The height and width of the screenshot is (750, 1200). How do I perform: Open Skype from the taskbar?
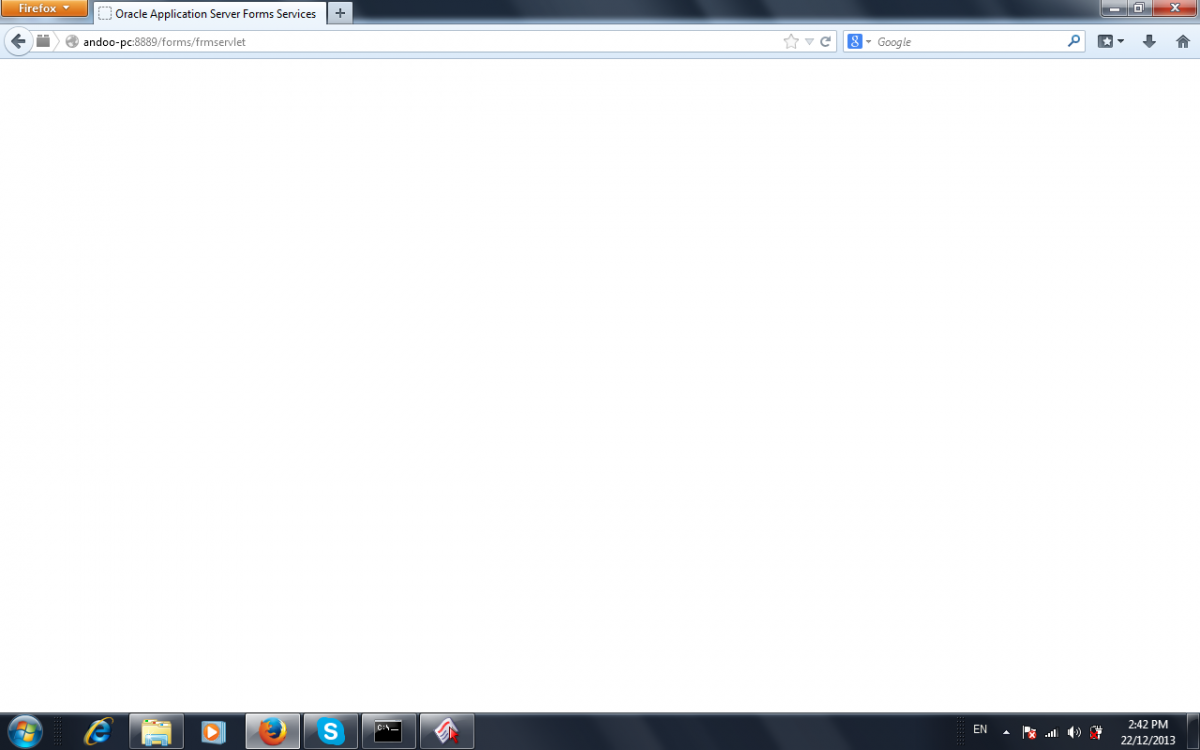pyautogui.click(x=331, y=732)
